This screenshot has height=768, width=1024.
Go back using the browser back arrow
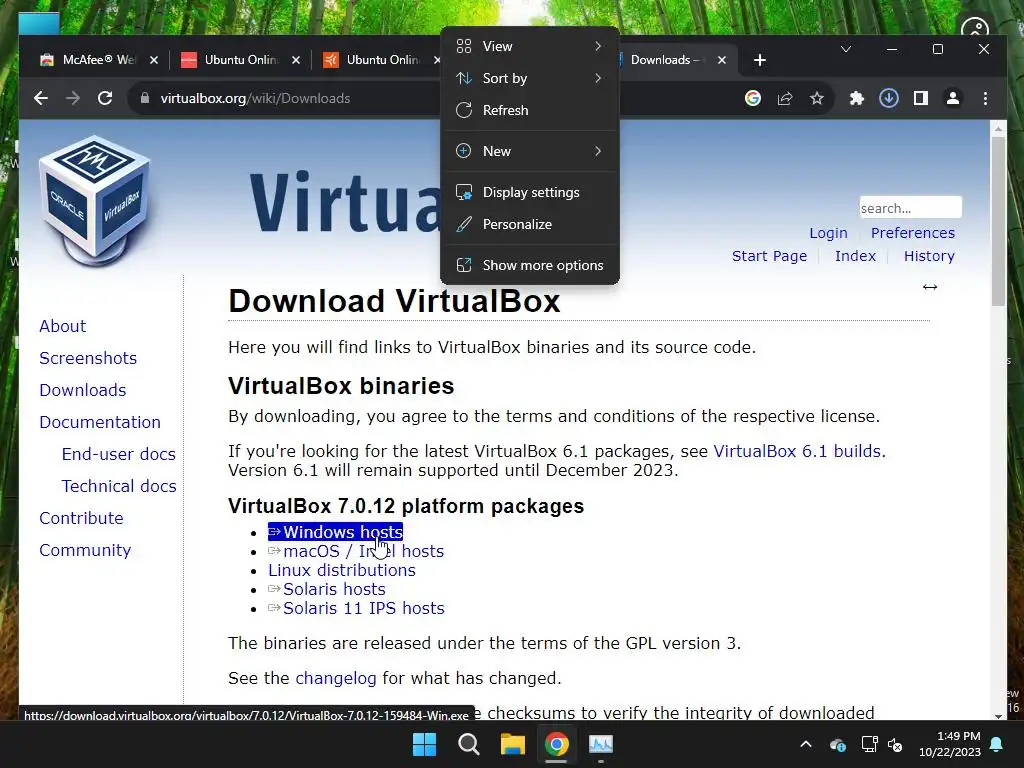pos(40,99)
